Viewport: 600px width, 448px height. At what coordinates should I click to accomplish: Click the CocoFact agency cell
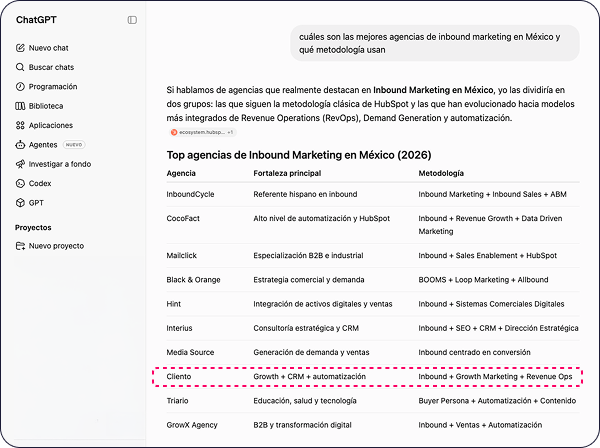point(183,218)
